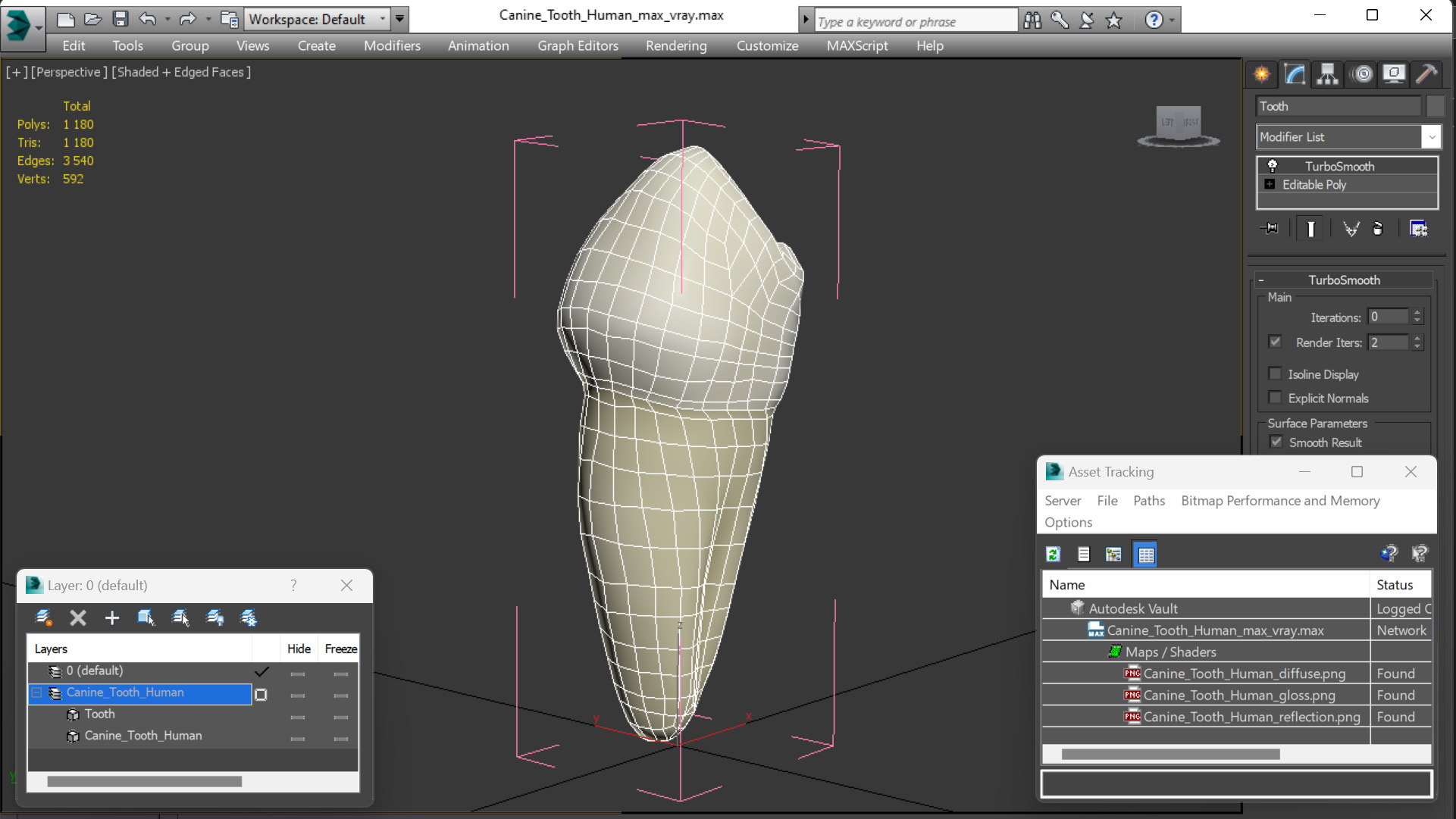Undo the last action via arrow icon
Image resolution: width=1456 pixels, height=819 pixels.
148,19
